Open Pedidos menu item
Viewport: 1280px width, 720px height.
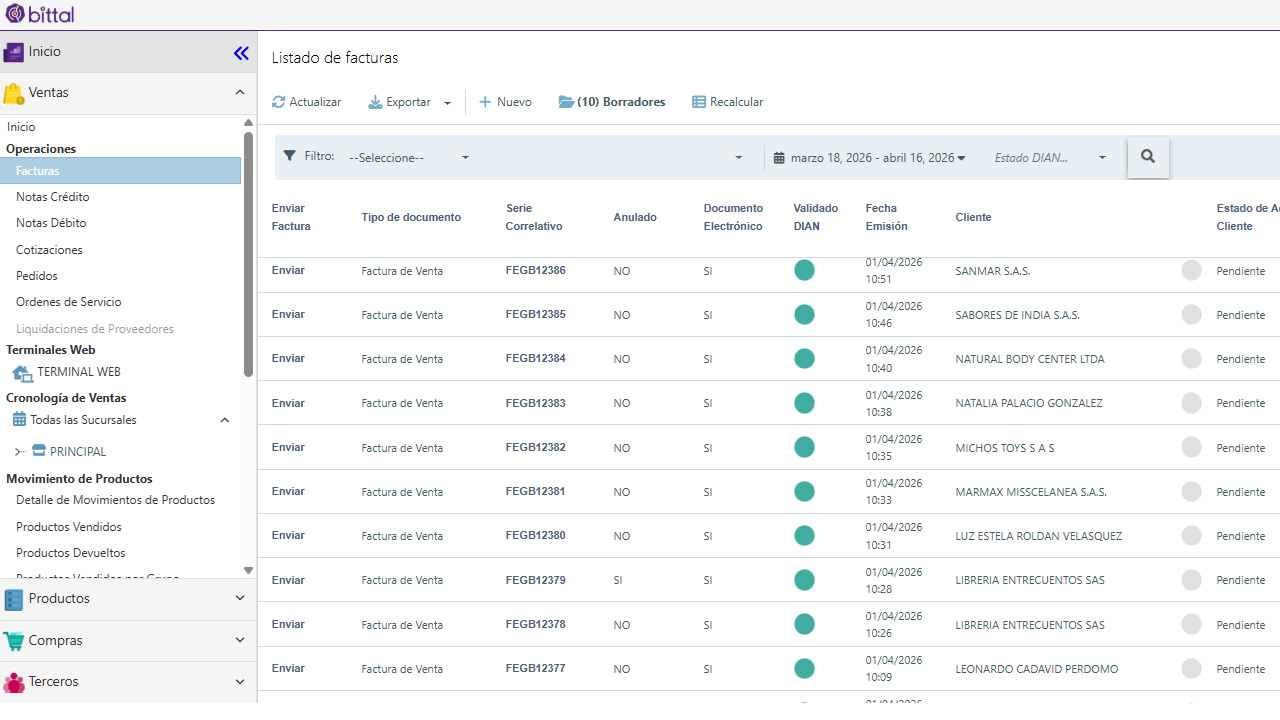coord(37,276)
